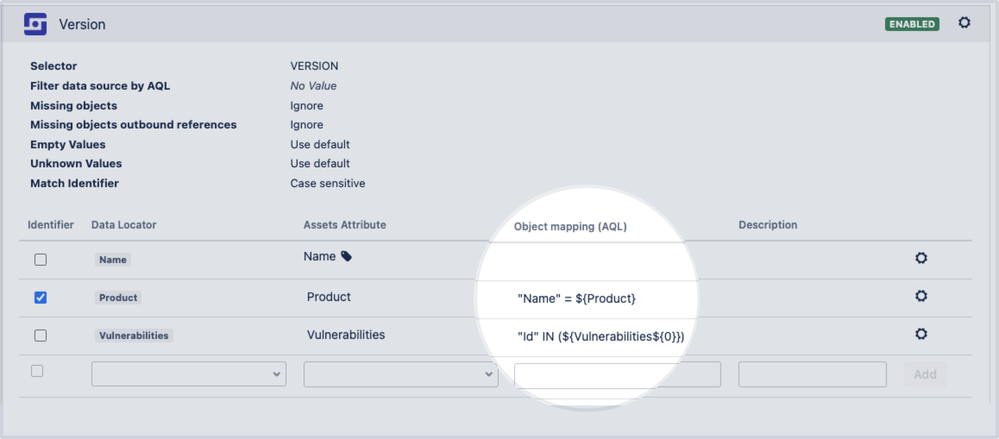Click the Unknown Values Use default value
Image resolution: width=999 pixels, height=439 pixels.
320,163
